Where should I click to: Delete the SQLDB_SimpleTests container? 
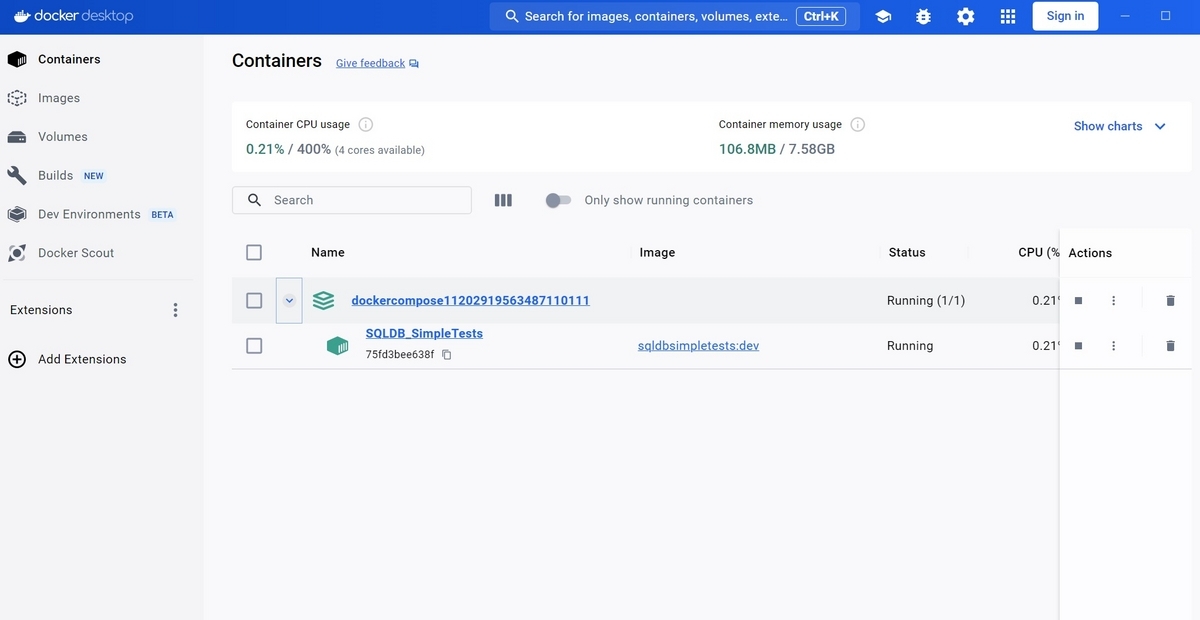click(x=1170, y=345)
